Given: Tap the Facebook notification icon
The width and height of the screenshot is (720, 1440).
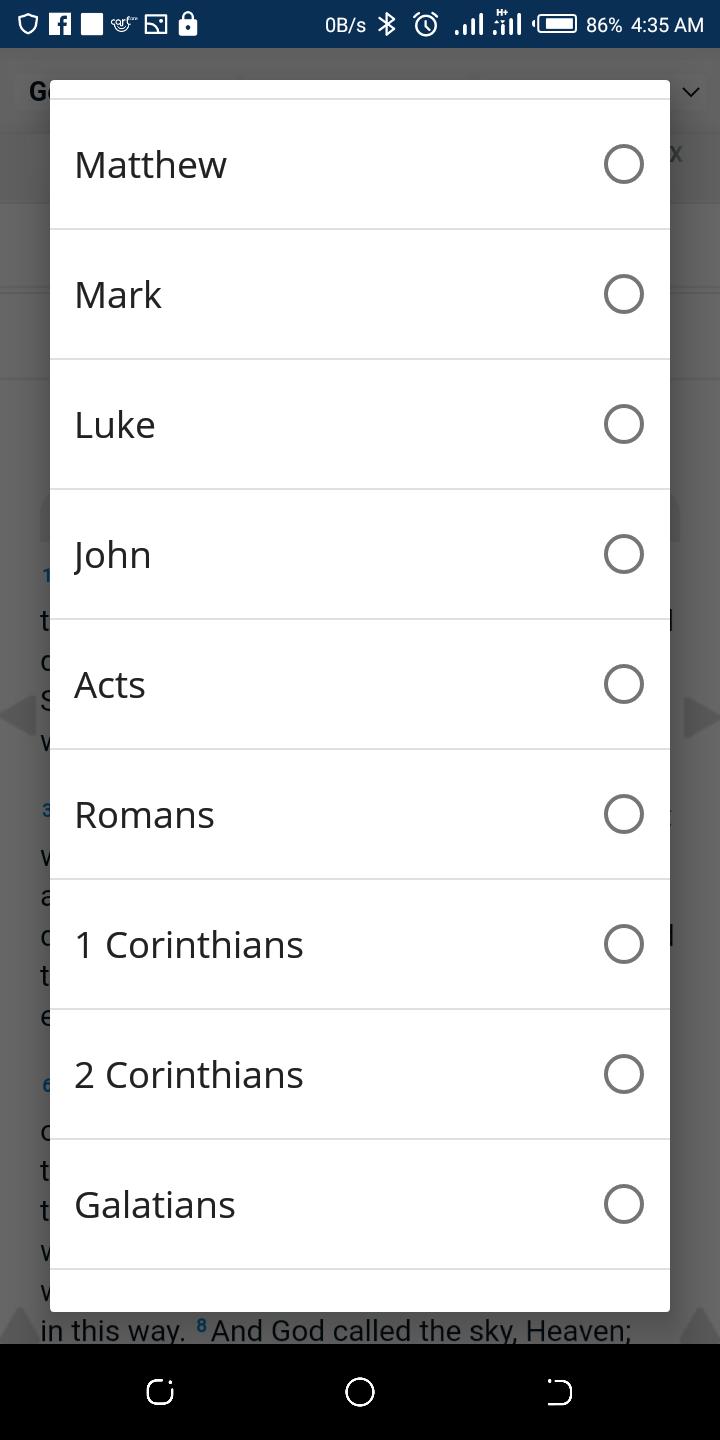Looking at the screenshot, I should 60,24.
